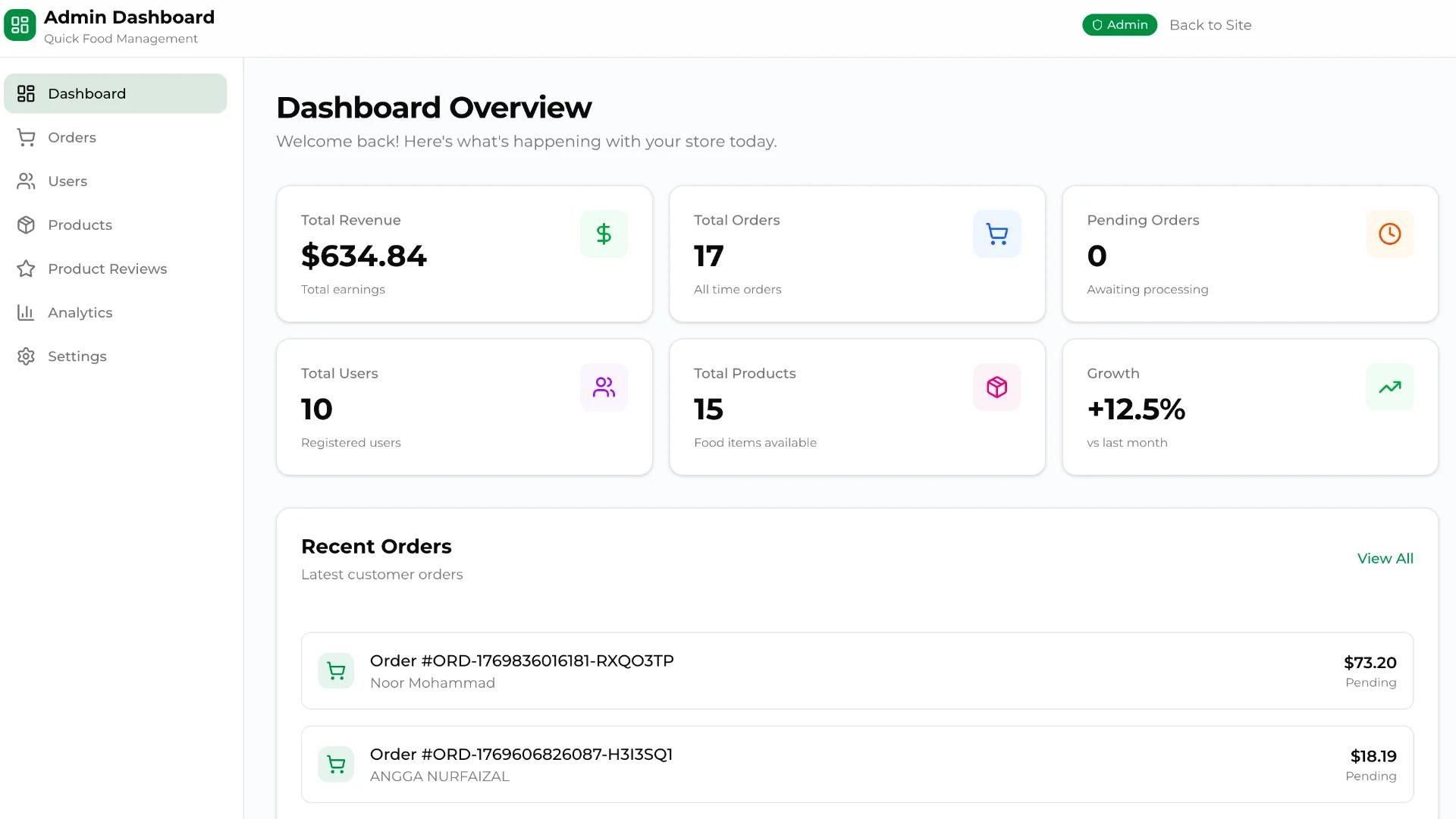Click the Back to Site link

tap(1210, 25)
